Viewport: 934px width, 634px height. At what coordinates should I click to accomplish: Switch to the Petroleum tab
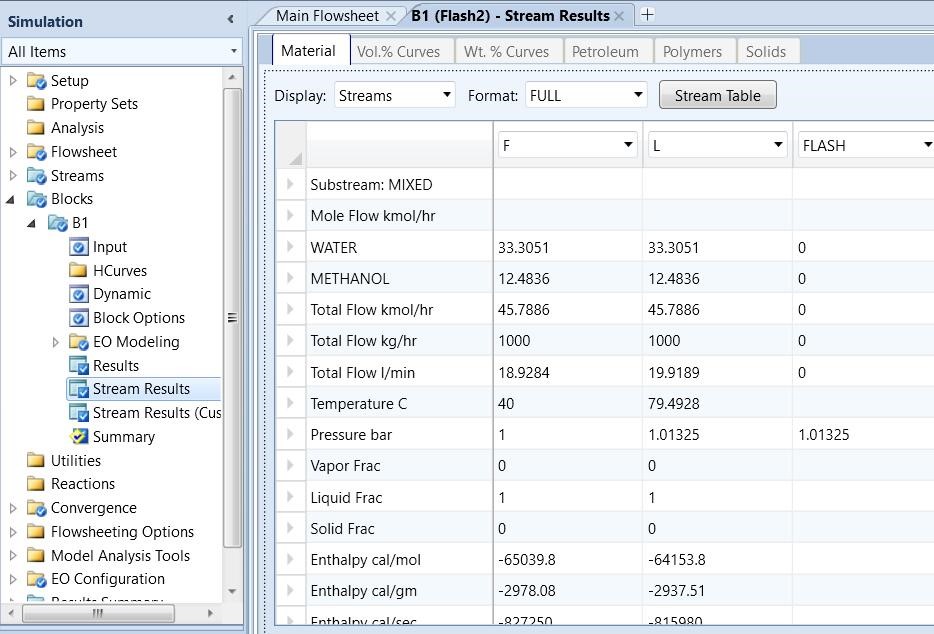[605, 51]
